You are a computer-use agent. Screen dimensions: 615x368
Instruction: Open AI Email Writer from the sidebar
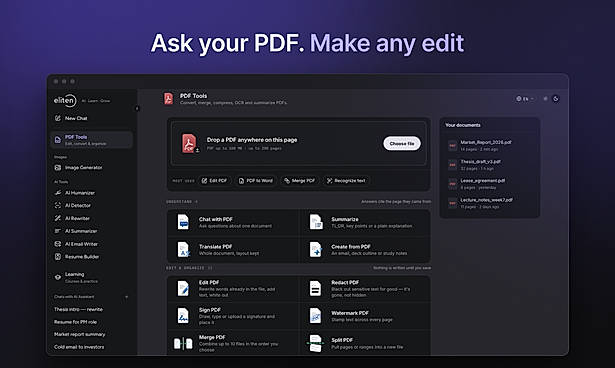(x=92, y=244)
